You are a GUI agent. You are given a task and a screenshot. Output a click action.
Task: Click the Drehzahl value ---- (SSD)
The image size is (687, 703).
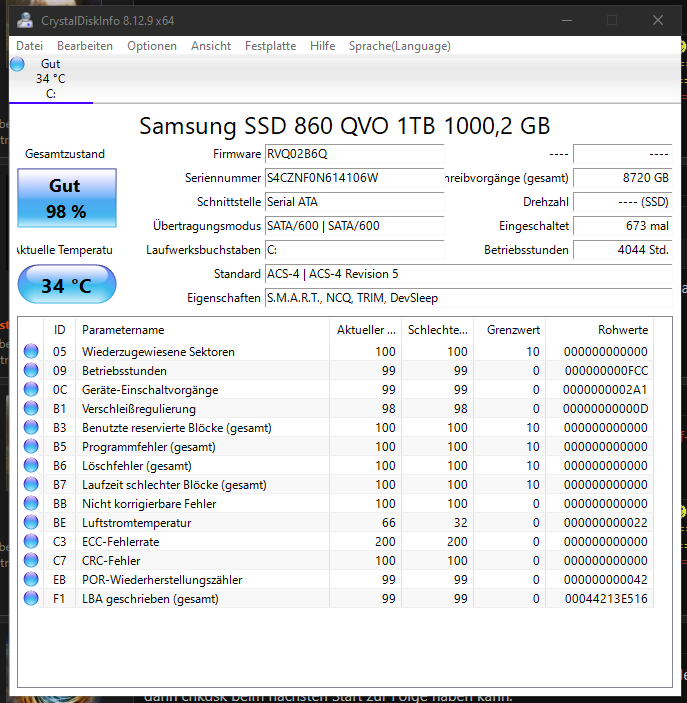(x=622, y=202)
